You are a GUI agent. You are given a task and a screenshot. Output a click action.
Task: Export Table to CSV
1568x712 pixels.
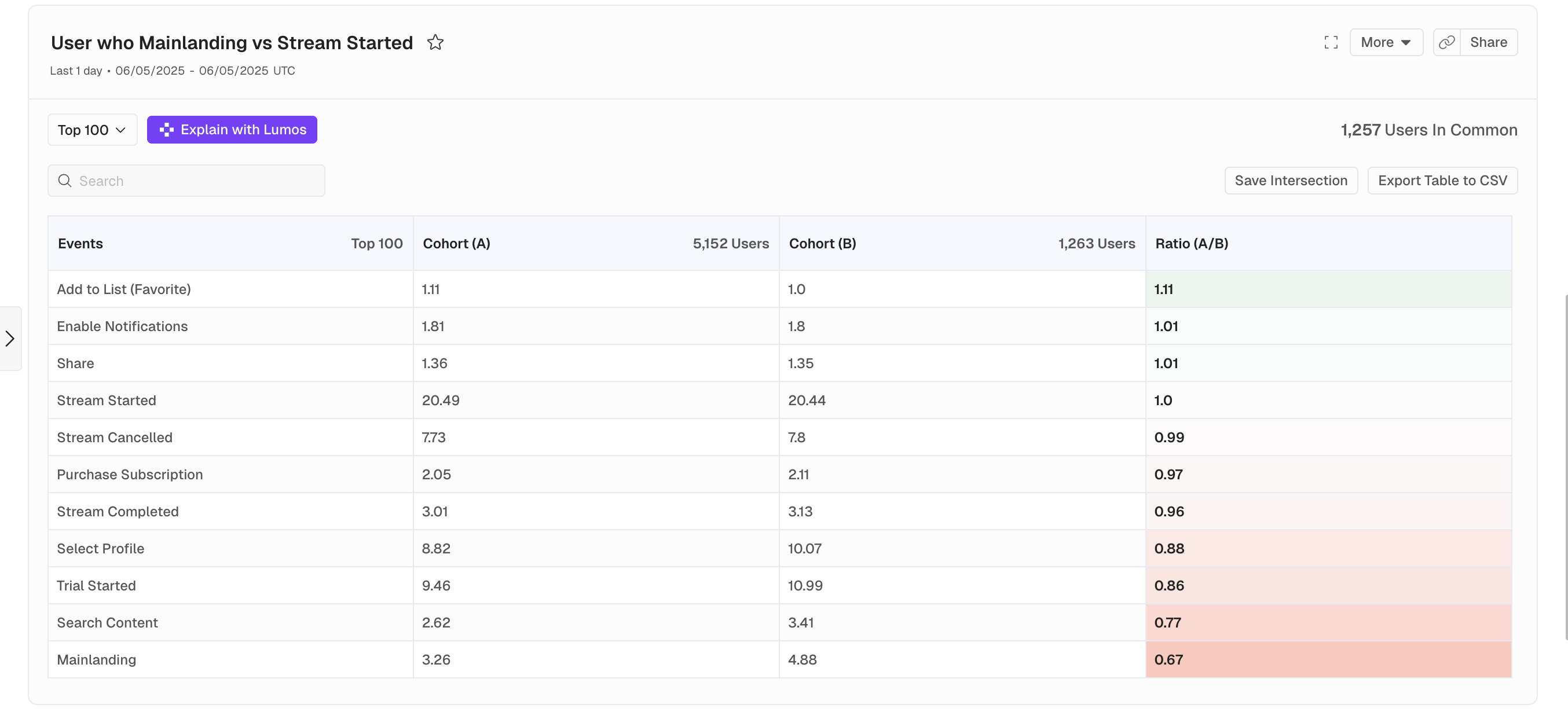click(1441, 181)
